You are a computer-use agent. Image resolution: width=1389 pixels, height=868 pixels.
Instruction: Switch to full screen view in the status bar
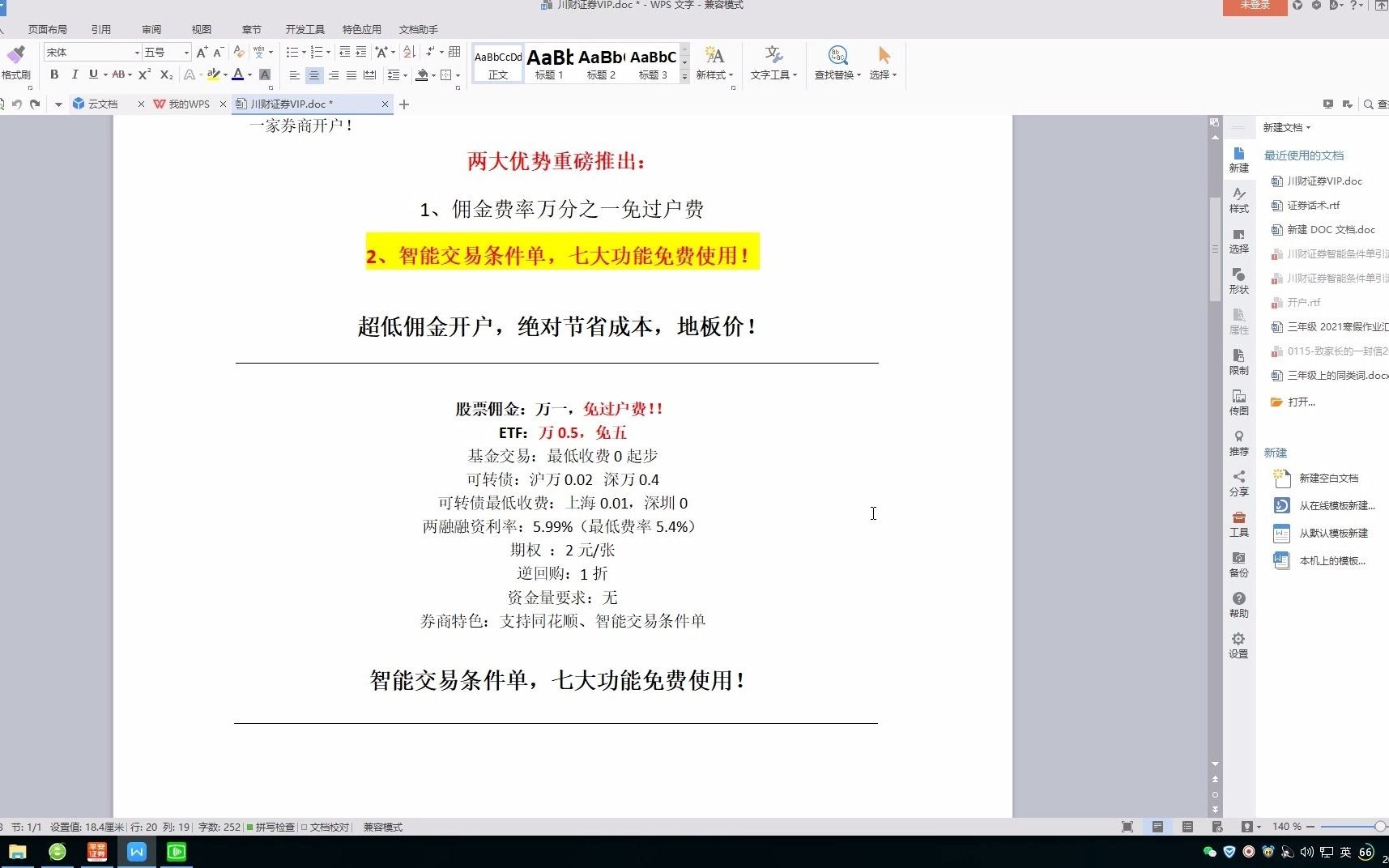coord(1127,827)
